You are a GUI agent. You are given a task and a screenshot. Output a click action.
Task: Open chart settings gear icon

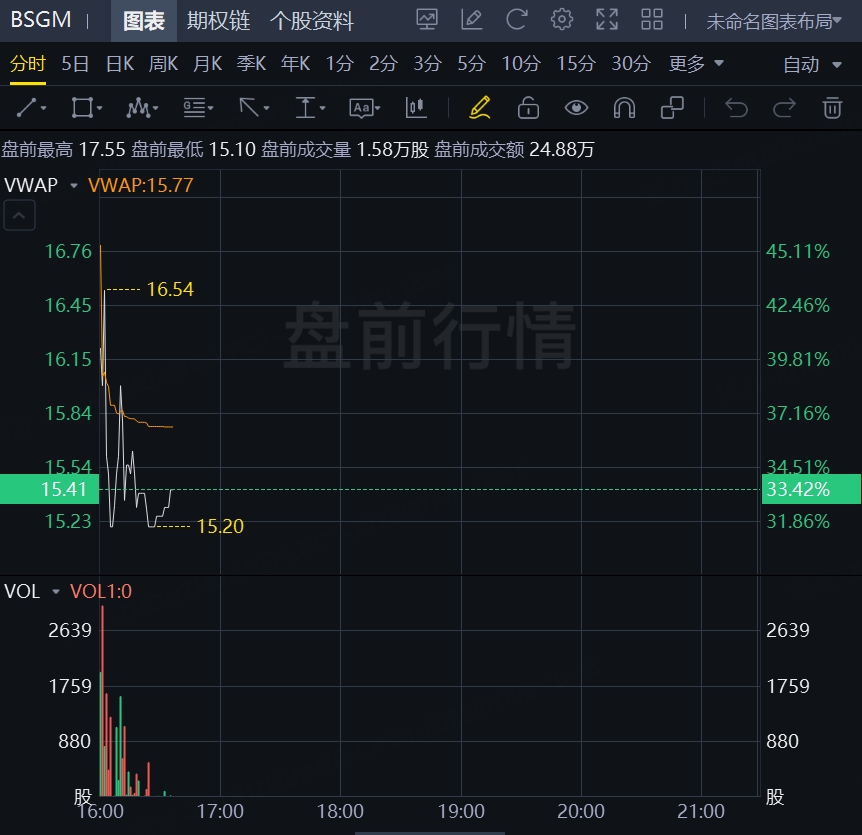[562, 19]
